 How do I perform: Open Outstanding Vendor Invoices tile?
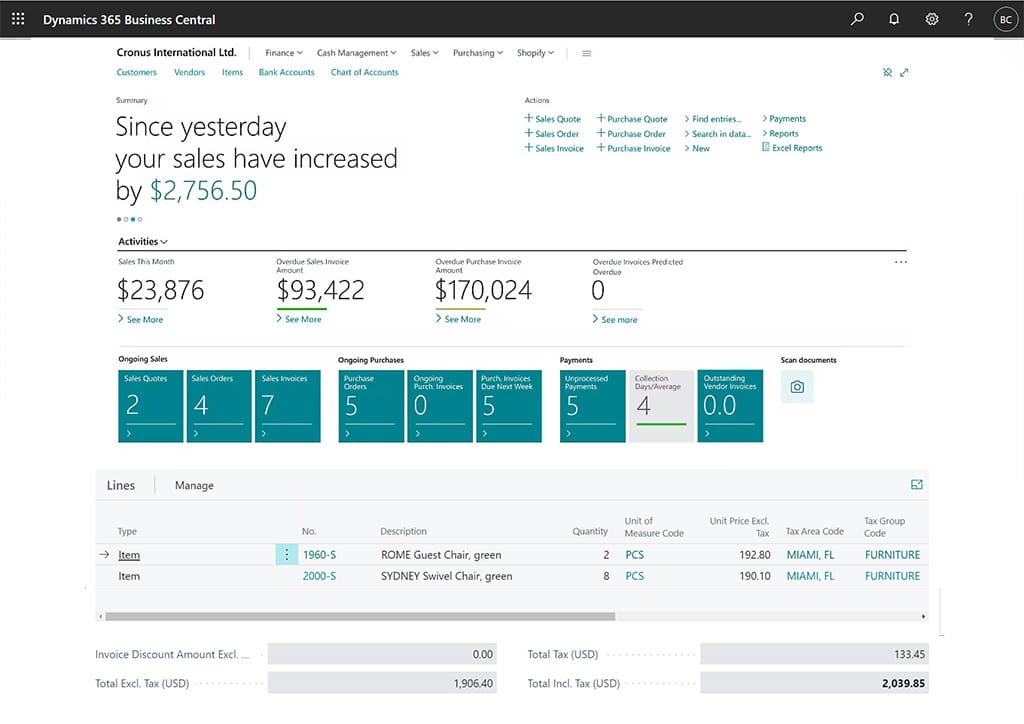tap(730, 406)
